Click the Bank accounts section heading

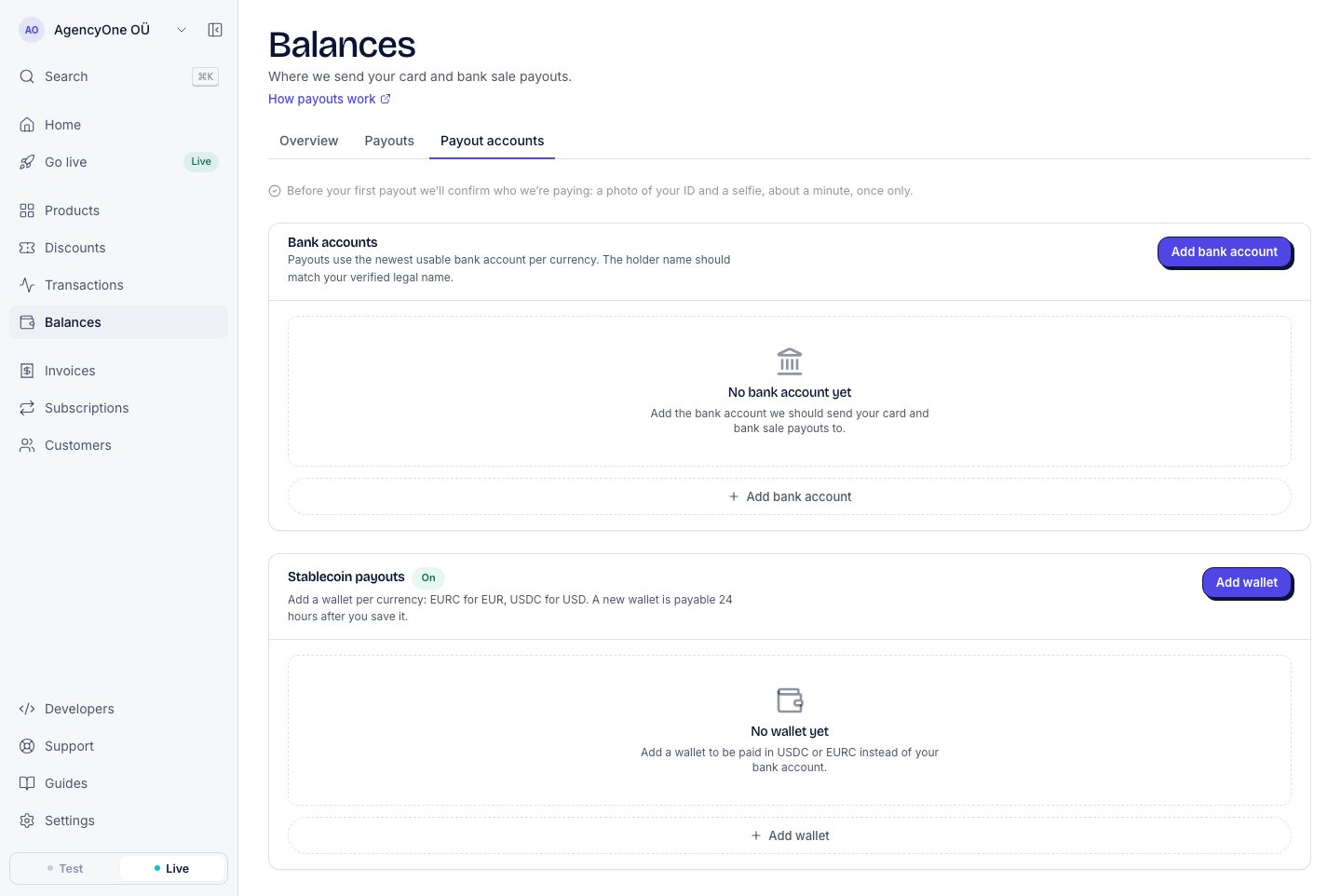(332, 242)
